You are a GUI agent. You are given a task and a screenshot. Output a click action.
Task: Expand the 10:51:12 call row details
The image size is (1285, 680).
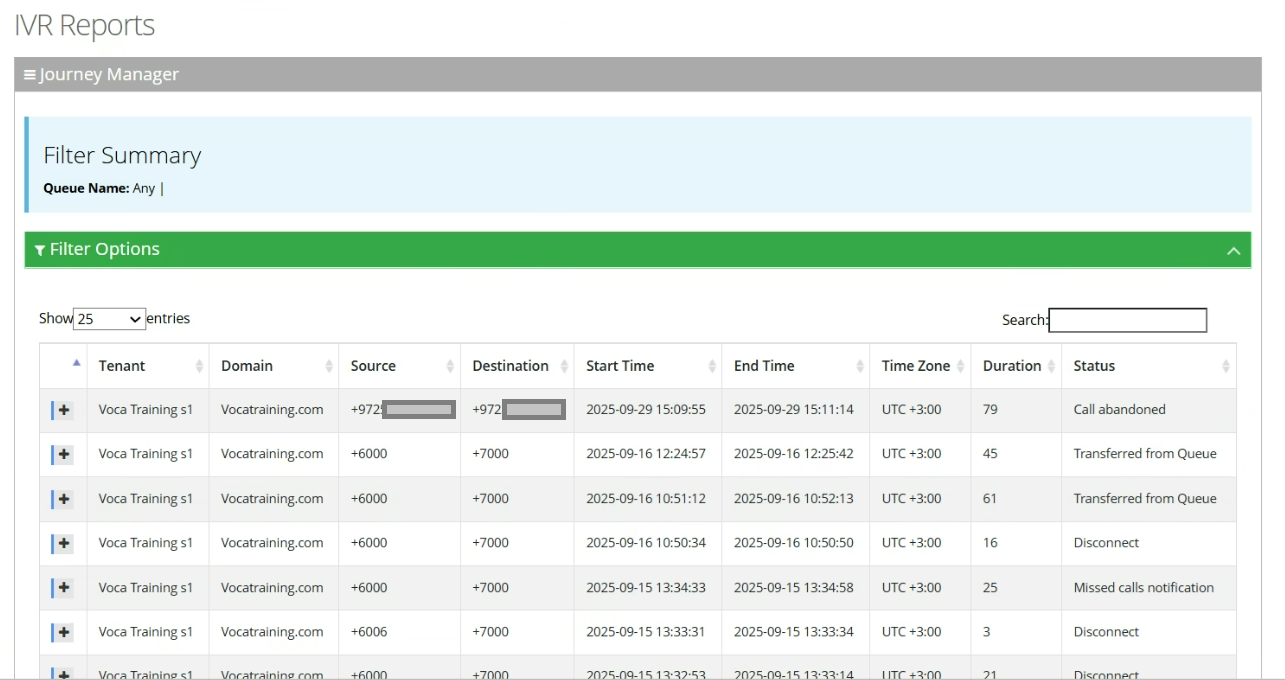coord(64,499)
